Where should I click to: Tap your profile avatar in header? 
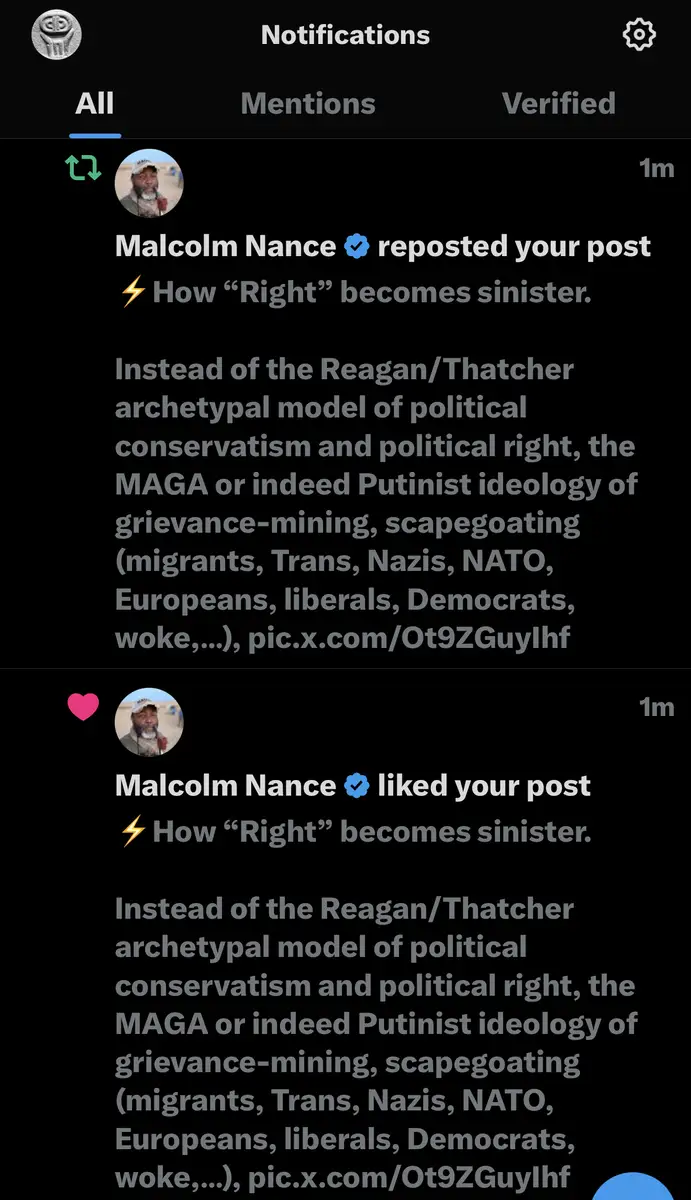(56, 35)
